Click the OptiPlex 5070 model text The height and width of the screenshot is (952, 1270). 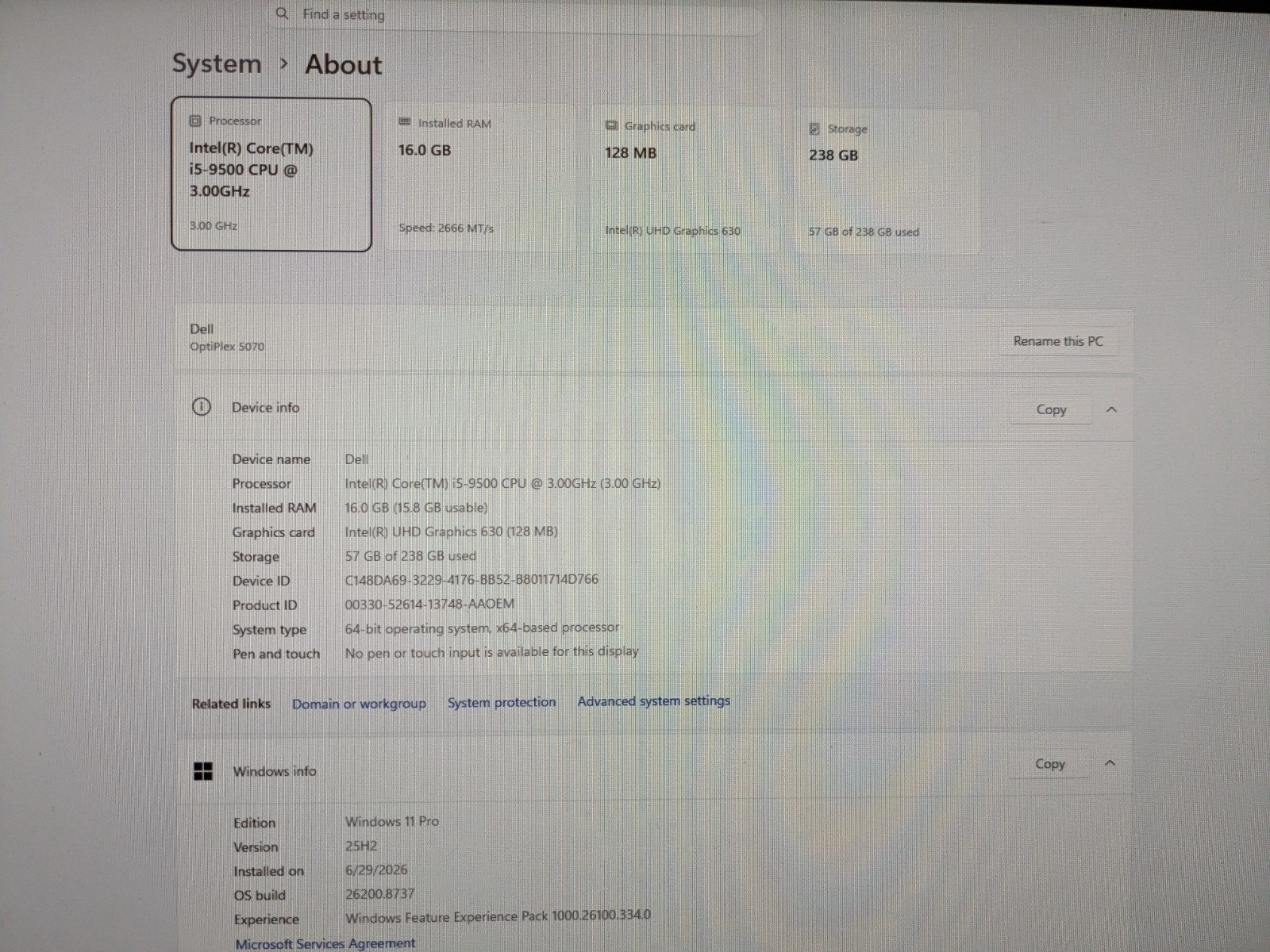click(x=227, y=346)
